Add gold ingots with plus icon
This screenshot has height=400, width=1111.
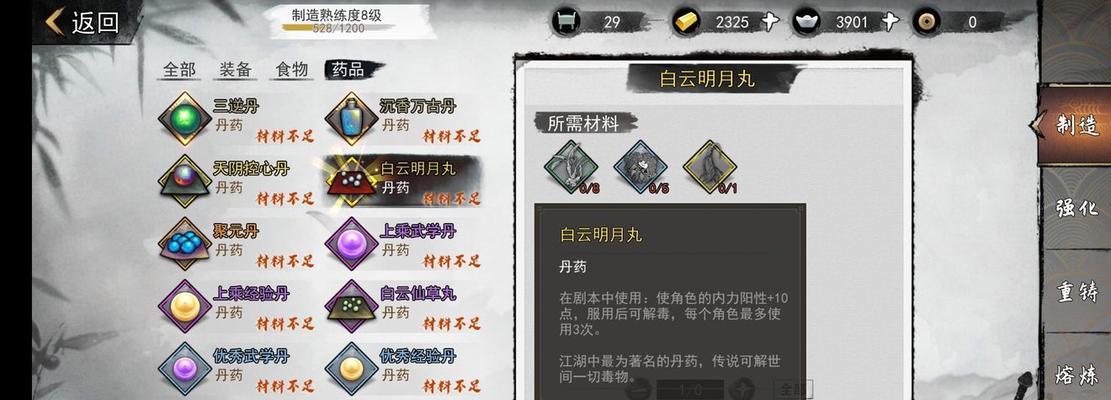(770, 22)
